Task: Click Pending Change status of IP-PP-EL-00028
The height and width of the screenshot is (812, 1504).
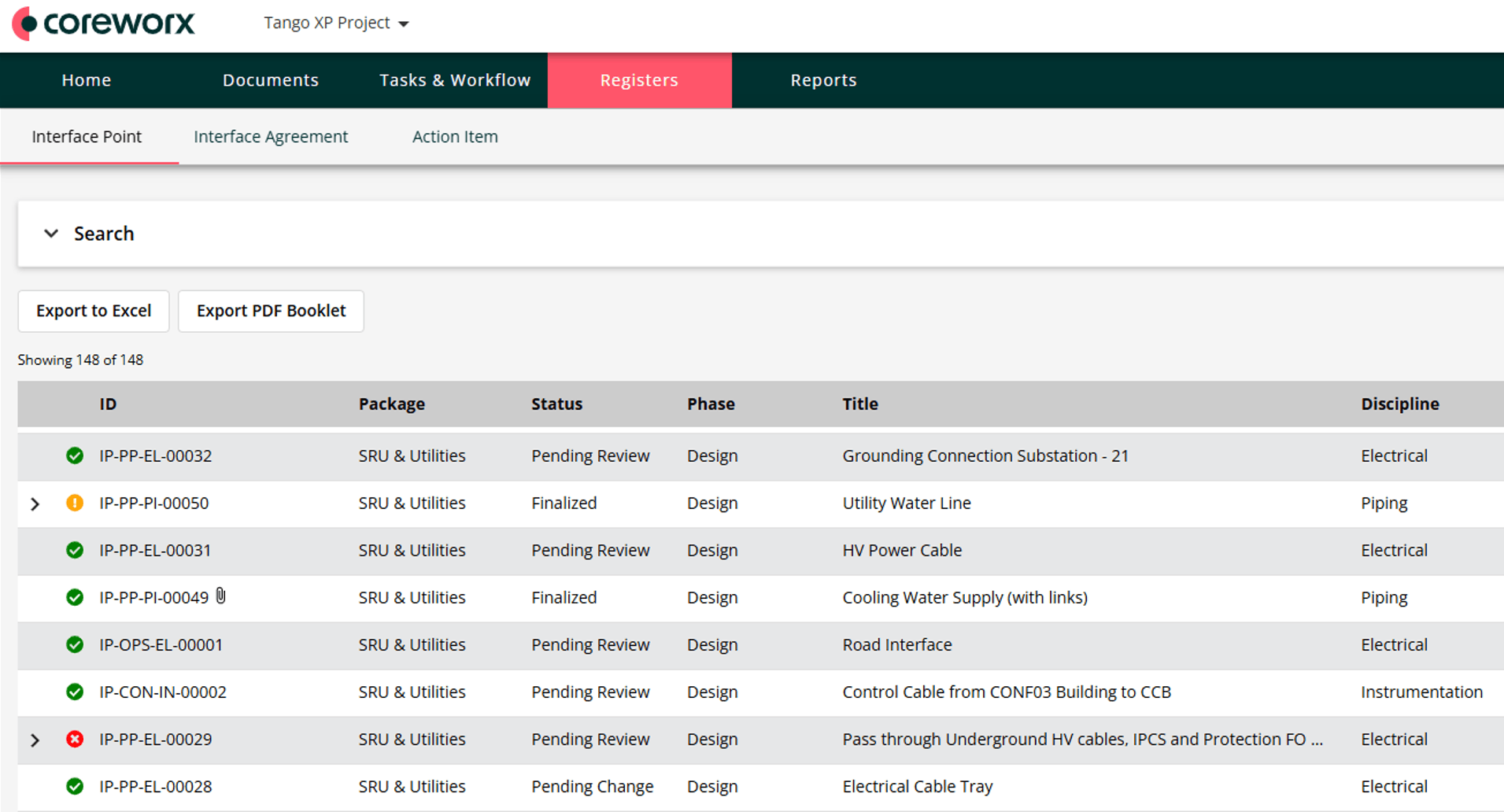Action: pos(592,786)
